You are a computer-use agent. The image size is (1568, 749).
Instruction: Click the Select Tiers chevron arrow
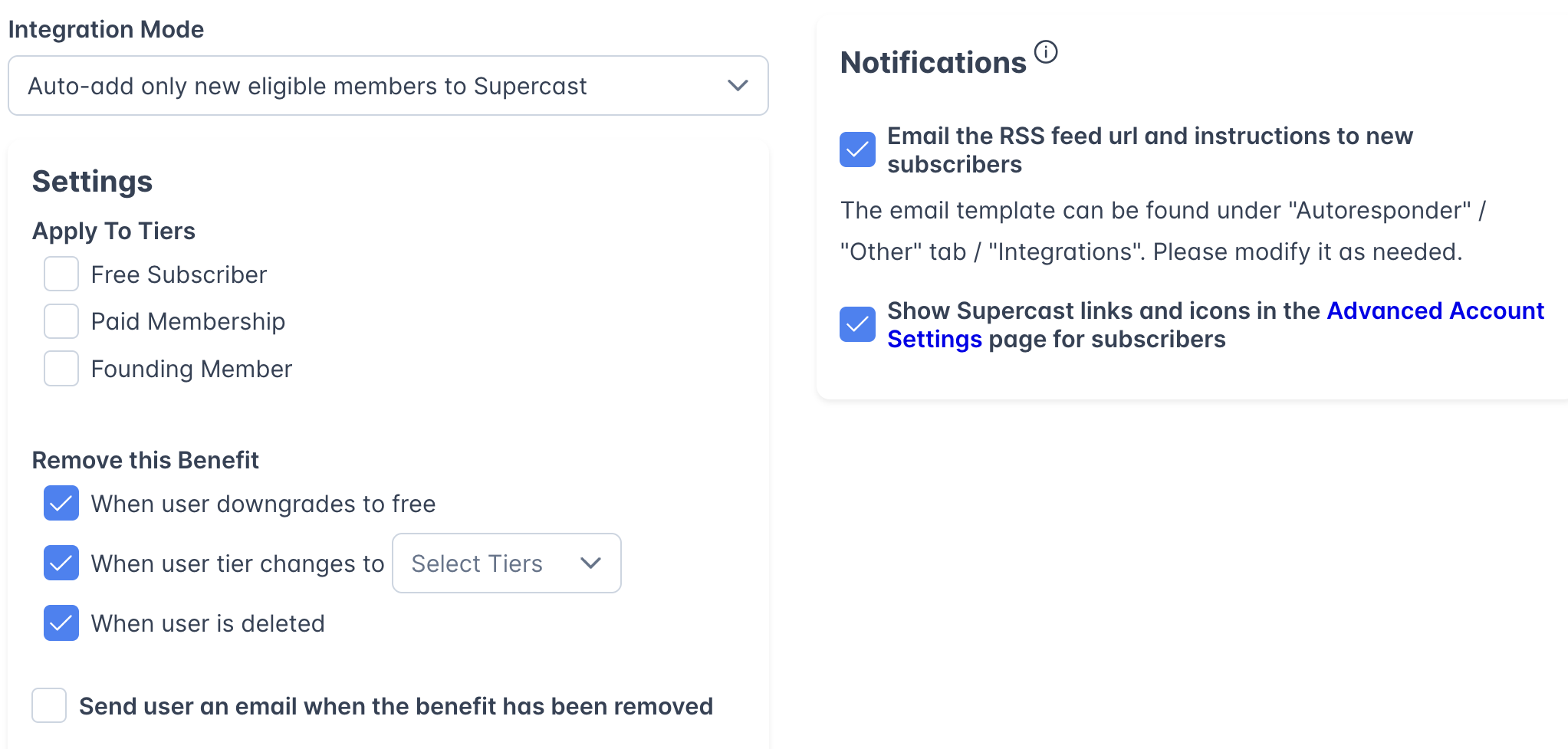(x=590, y=563)
